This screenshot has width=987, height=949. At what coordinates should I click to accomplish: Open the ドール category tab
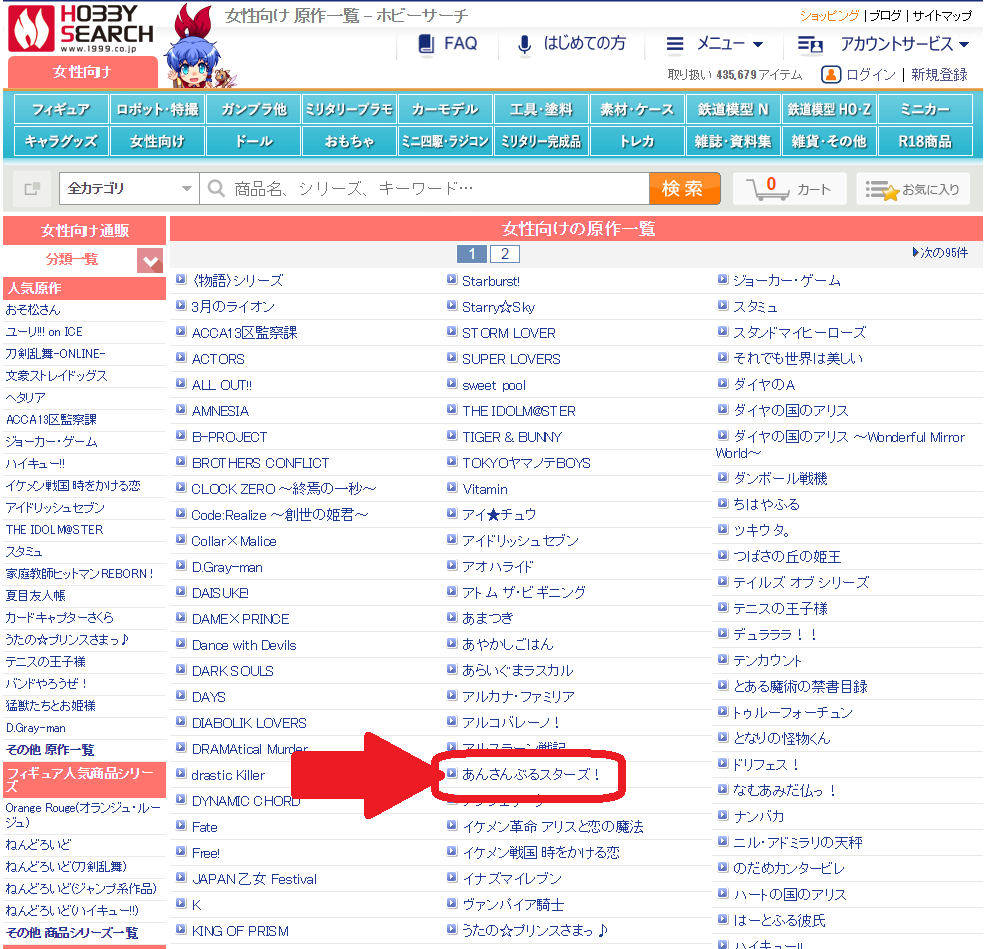(x=254, y=141)
